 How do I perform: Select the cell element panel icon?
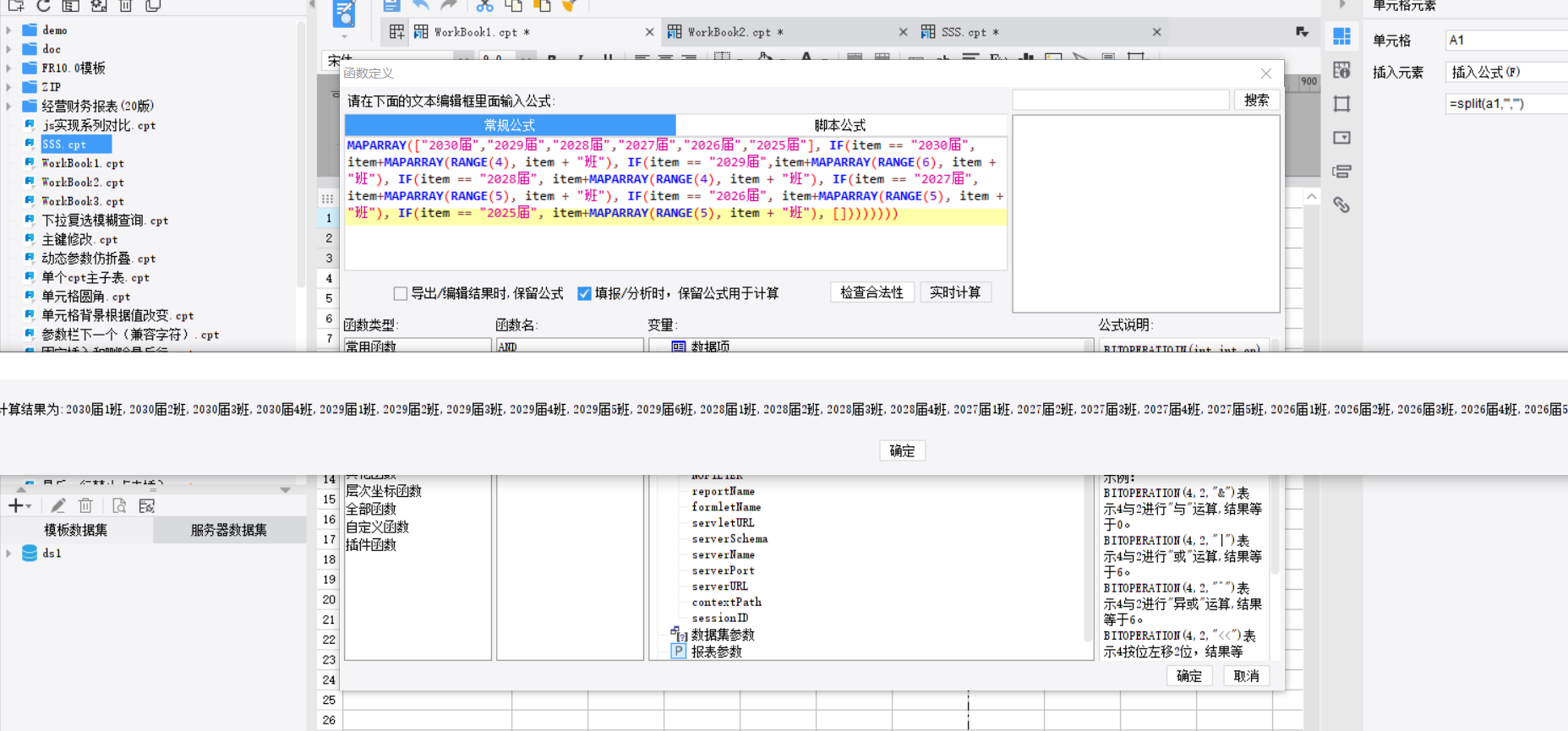[x=1341, y=36]
